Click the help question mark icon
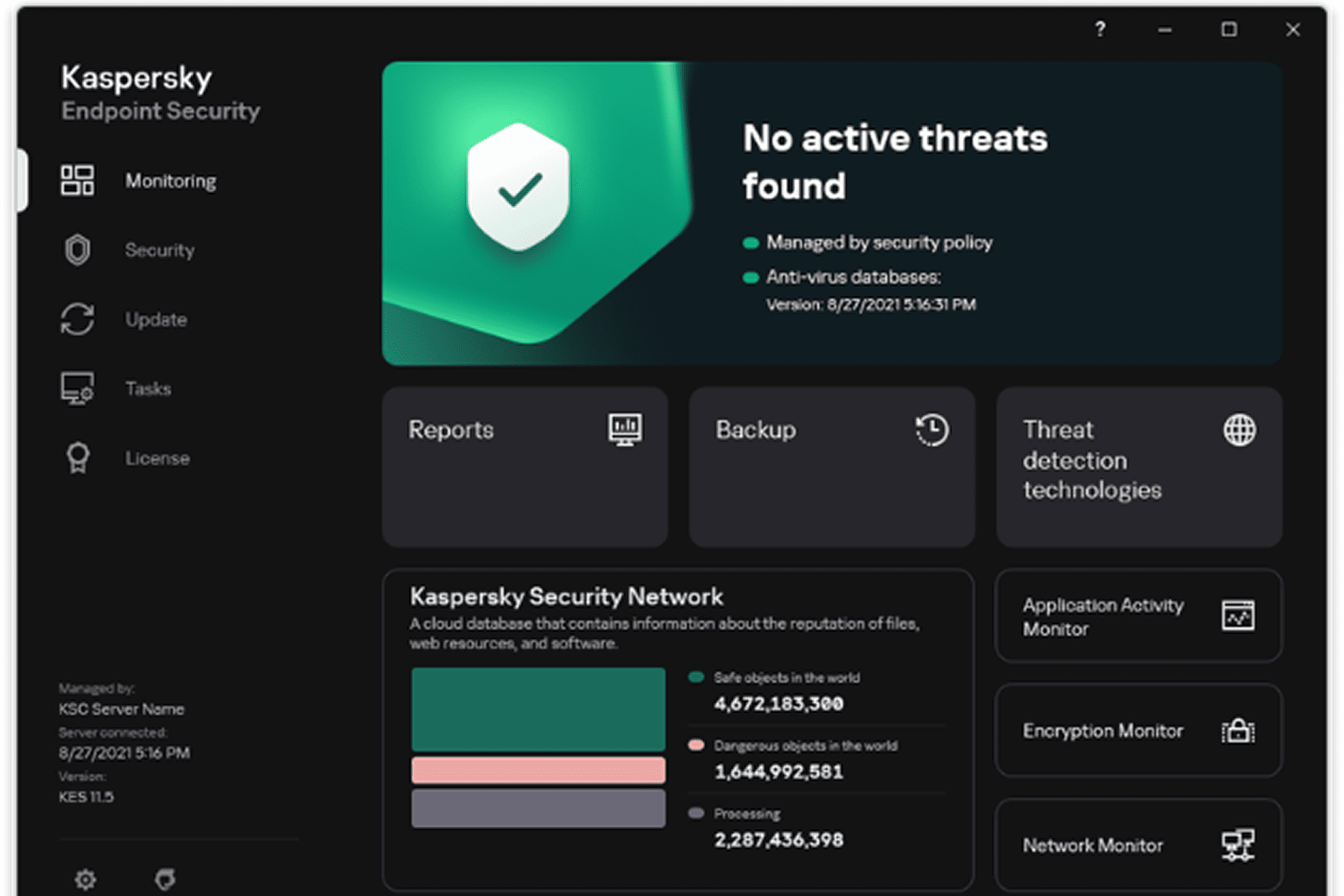The width and height of the screenshot is (1344, 896). pyautogui.click(x=1100, y=29)
